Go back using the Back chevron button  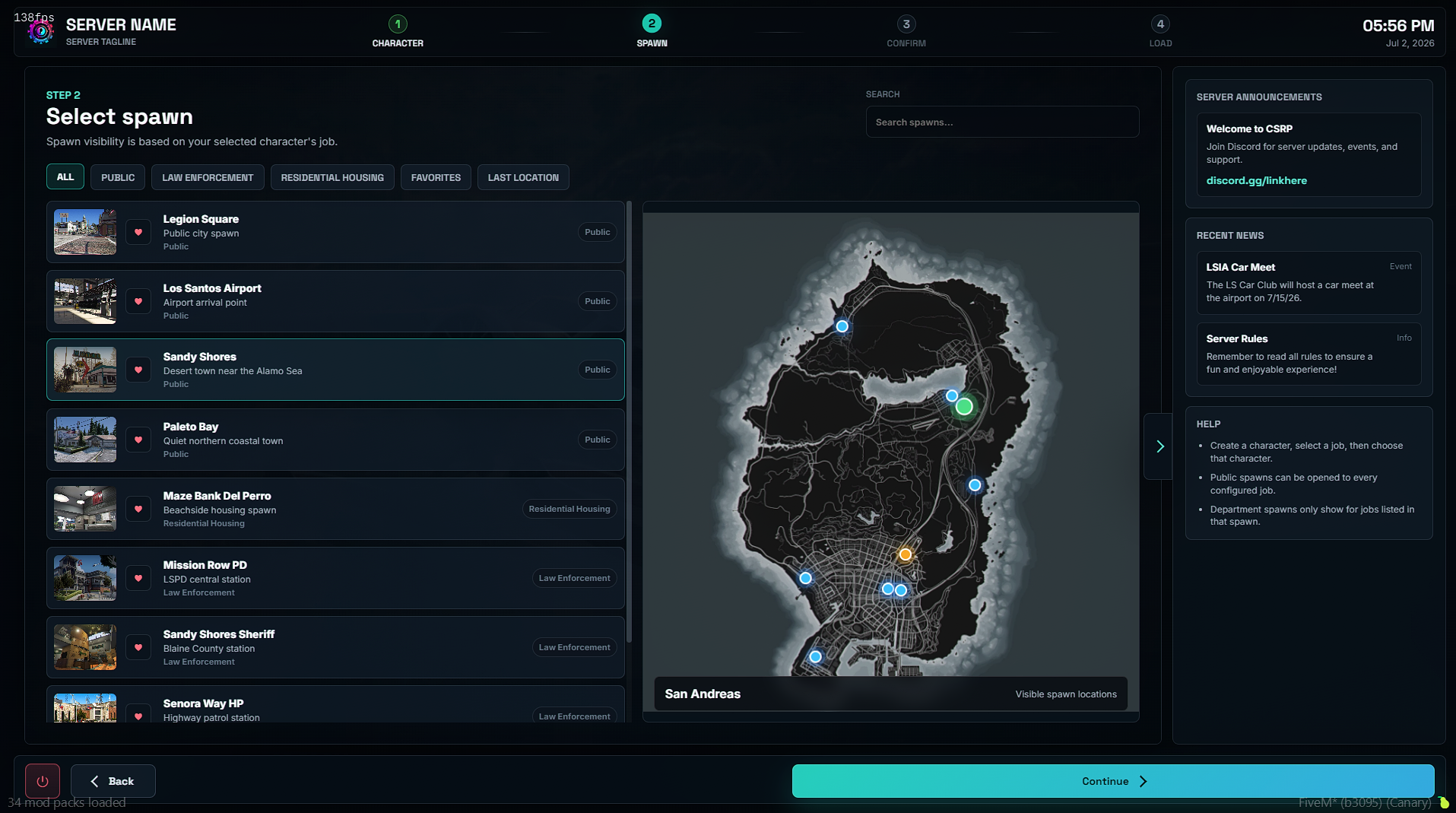(x=113, y=781)
